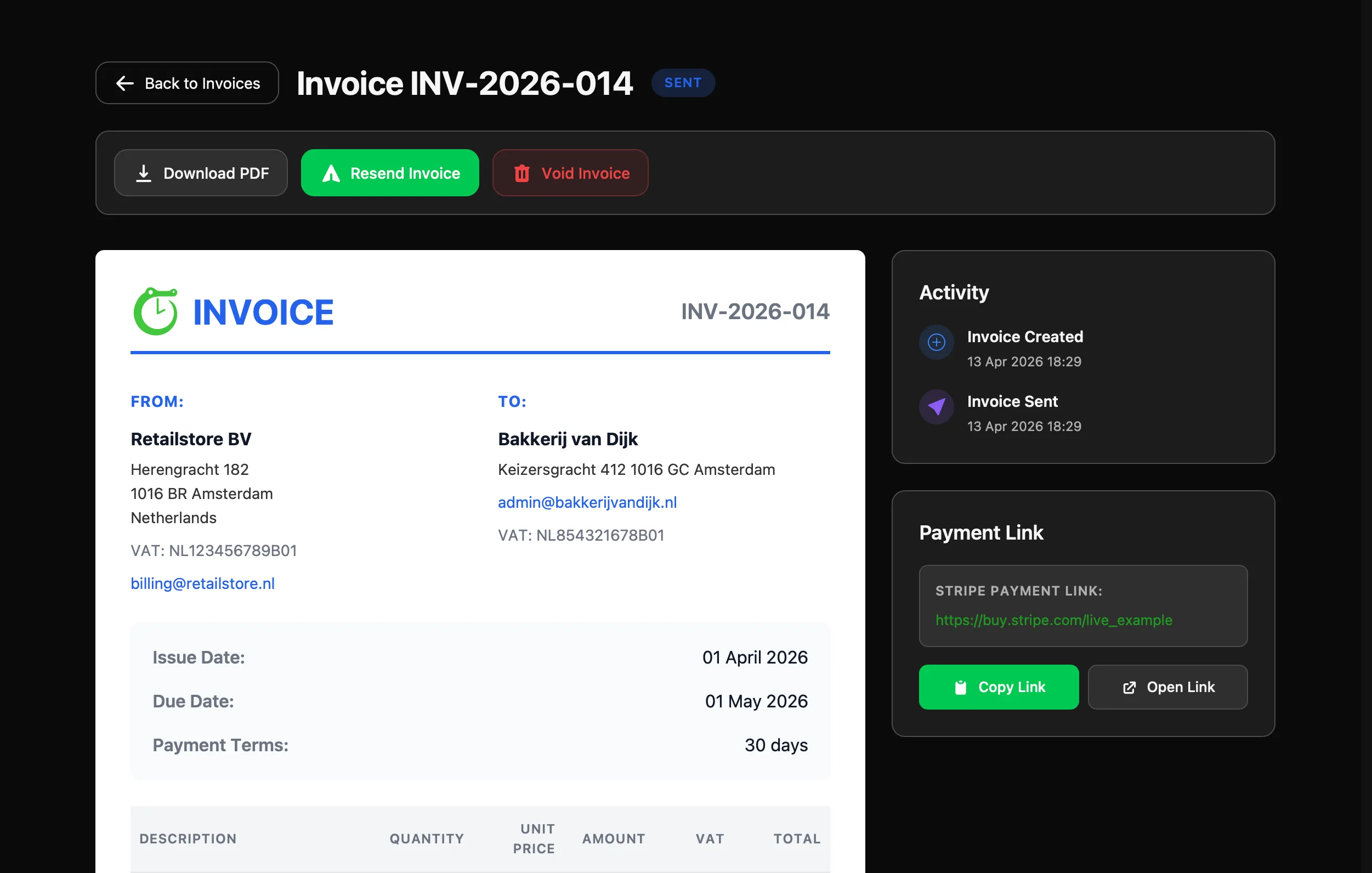This screenshot has width=1372, height=873.
Task: Click the purple send icon beside Invoice Sent
Action: coord(936,407)
